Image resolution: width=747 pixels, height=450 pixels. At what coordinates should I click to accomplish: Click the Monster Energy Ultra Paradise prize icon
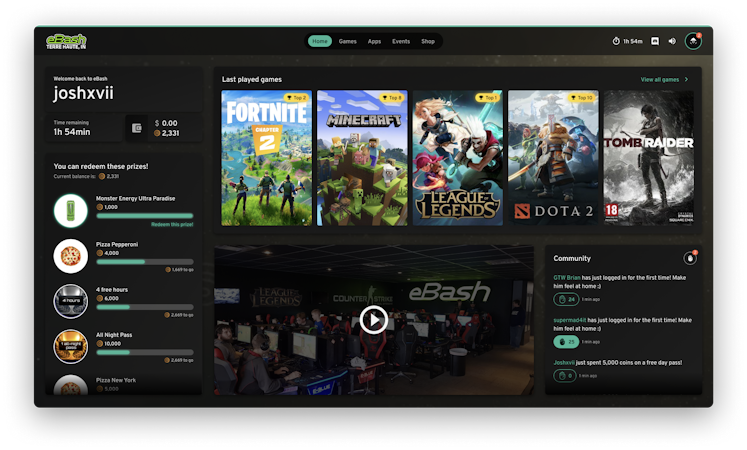pos(71,210)
